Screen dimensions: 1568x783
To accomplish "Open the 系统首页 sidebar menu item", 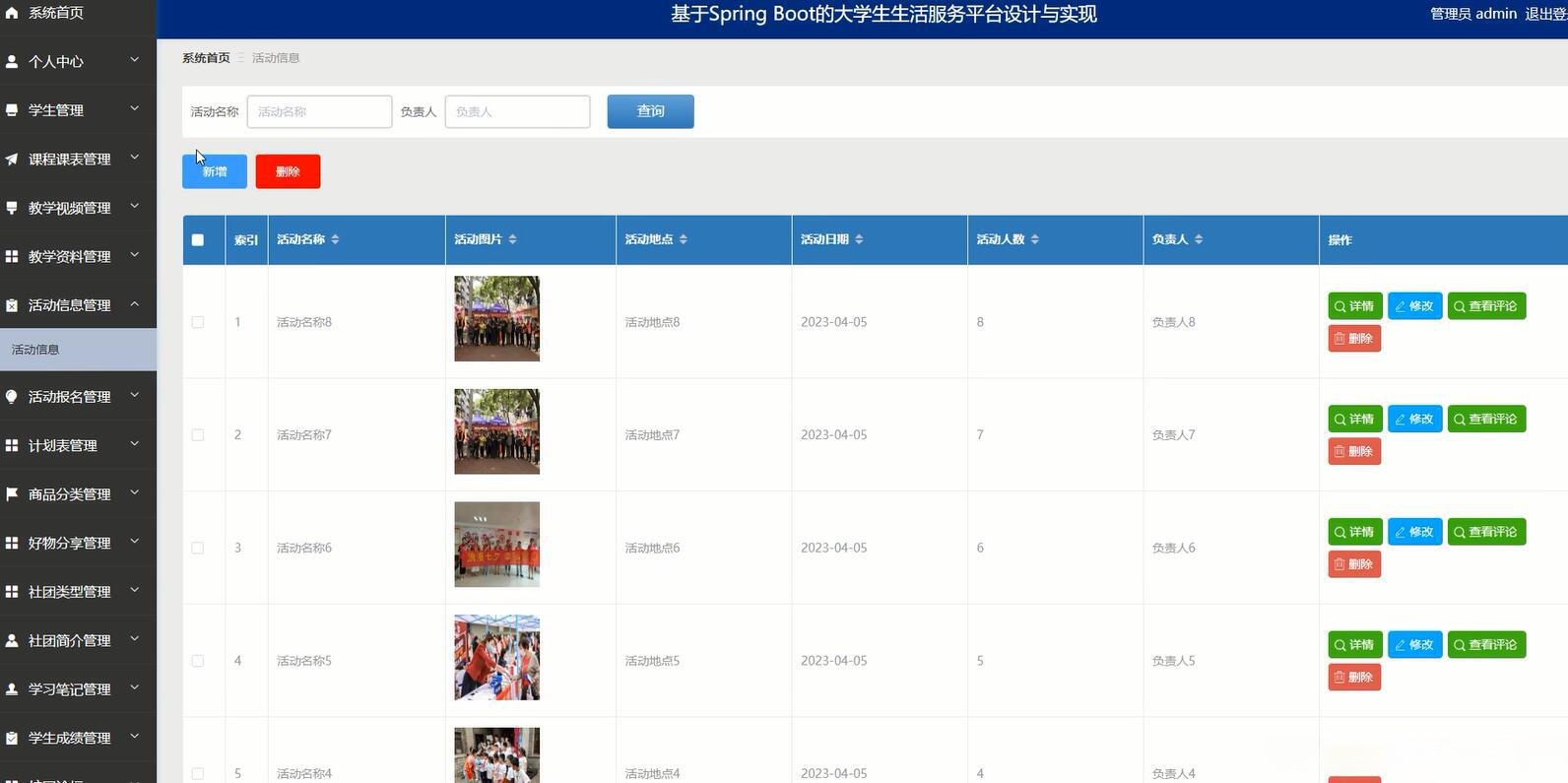I will [x=78, y=14].
